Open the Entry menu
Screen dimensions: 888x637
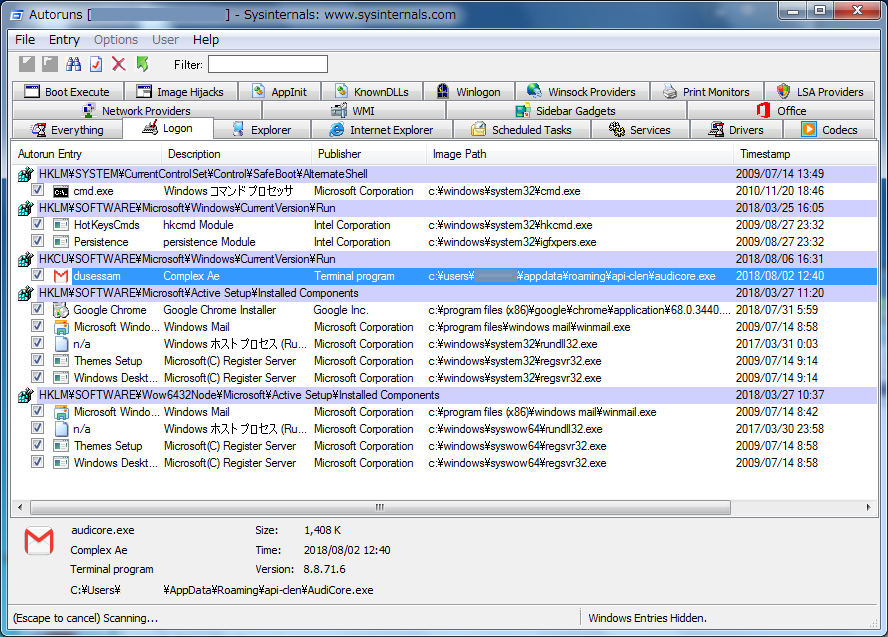tap(64, 40)
